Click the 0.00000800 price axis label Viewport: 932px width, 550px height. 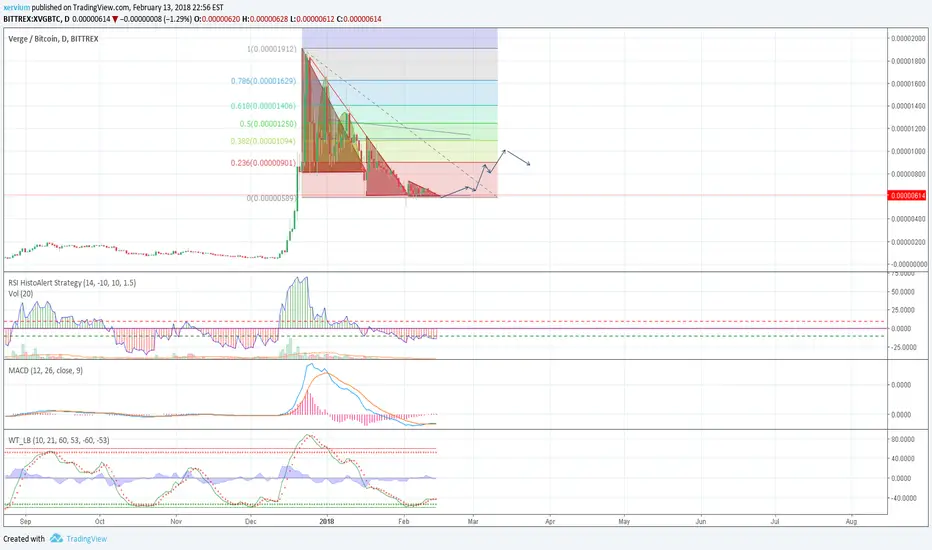coord(908,174)
